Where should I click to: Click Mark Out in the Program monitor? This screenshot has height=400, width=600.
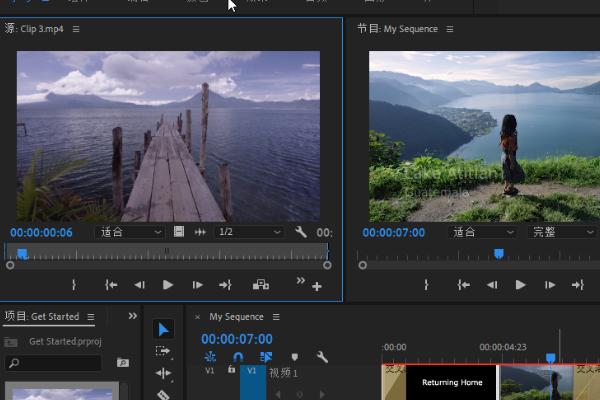(426, 284)
